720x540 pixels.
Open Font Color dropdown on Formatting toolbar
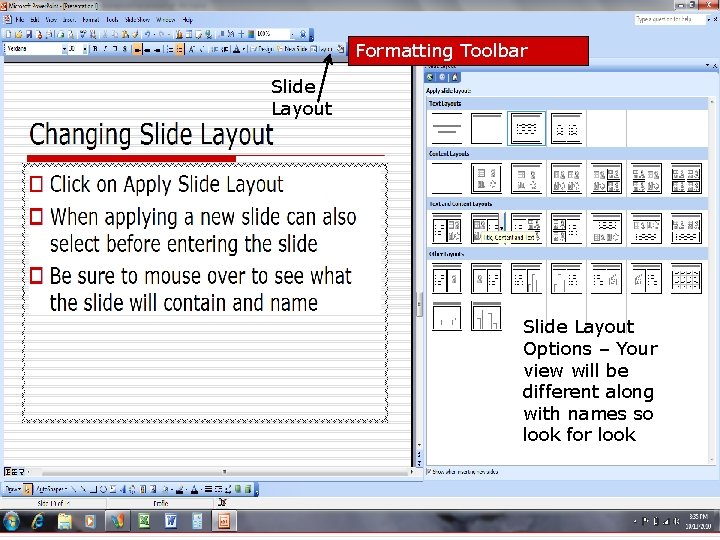click(244, 49)
